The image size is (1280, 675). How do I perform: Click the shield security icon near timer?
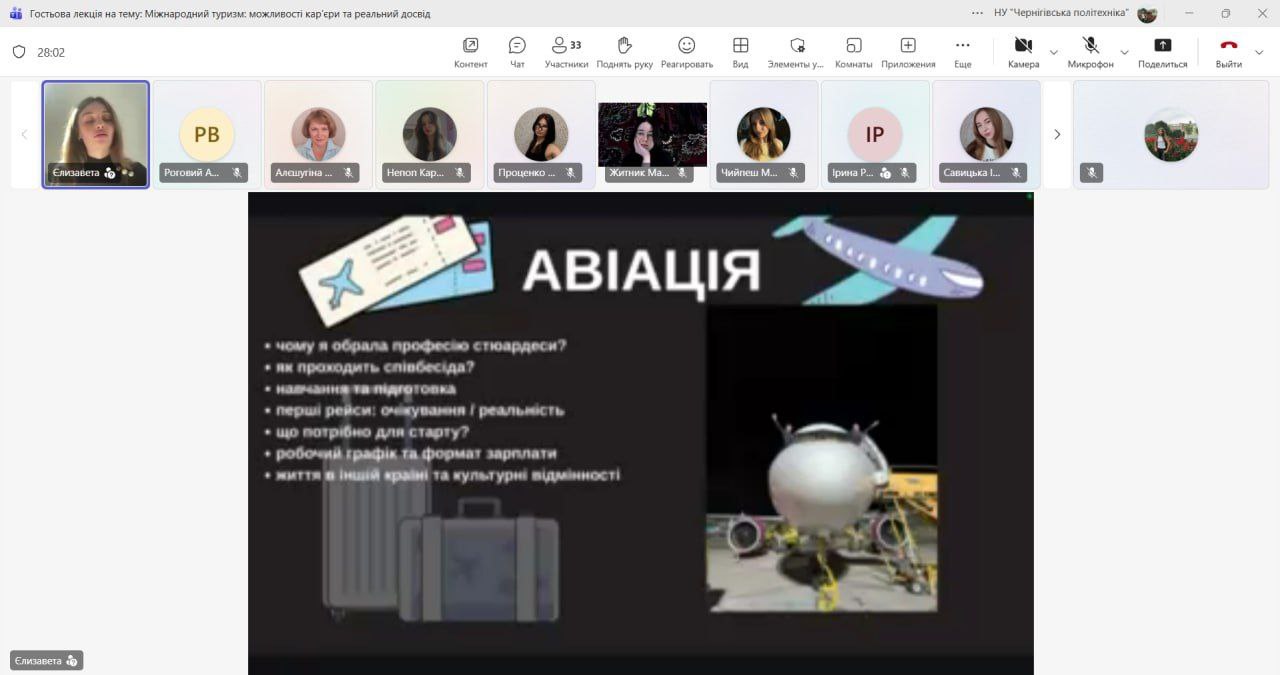(x=19, y=52)
